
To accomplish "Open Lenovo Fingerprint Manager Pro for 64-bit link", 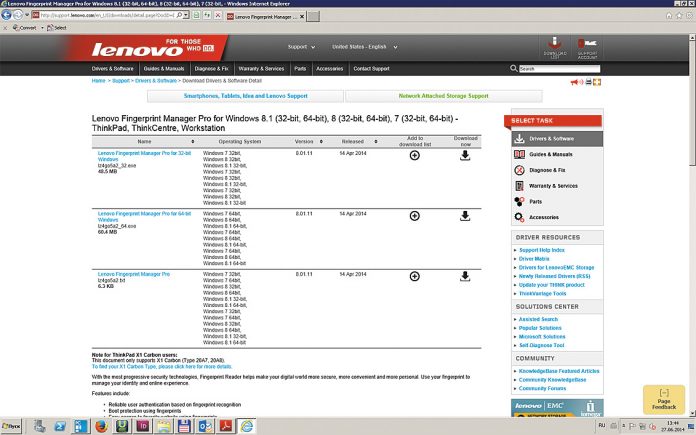I will 145,214.
